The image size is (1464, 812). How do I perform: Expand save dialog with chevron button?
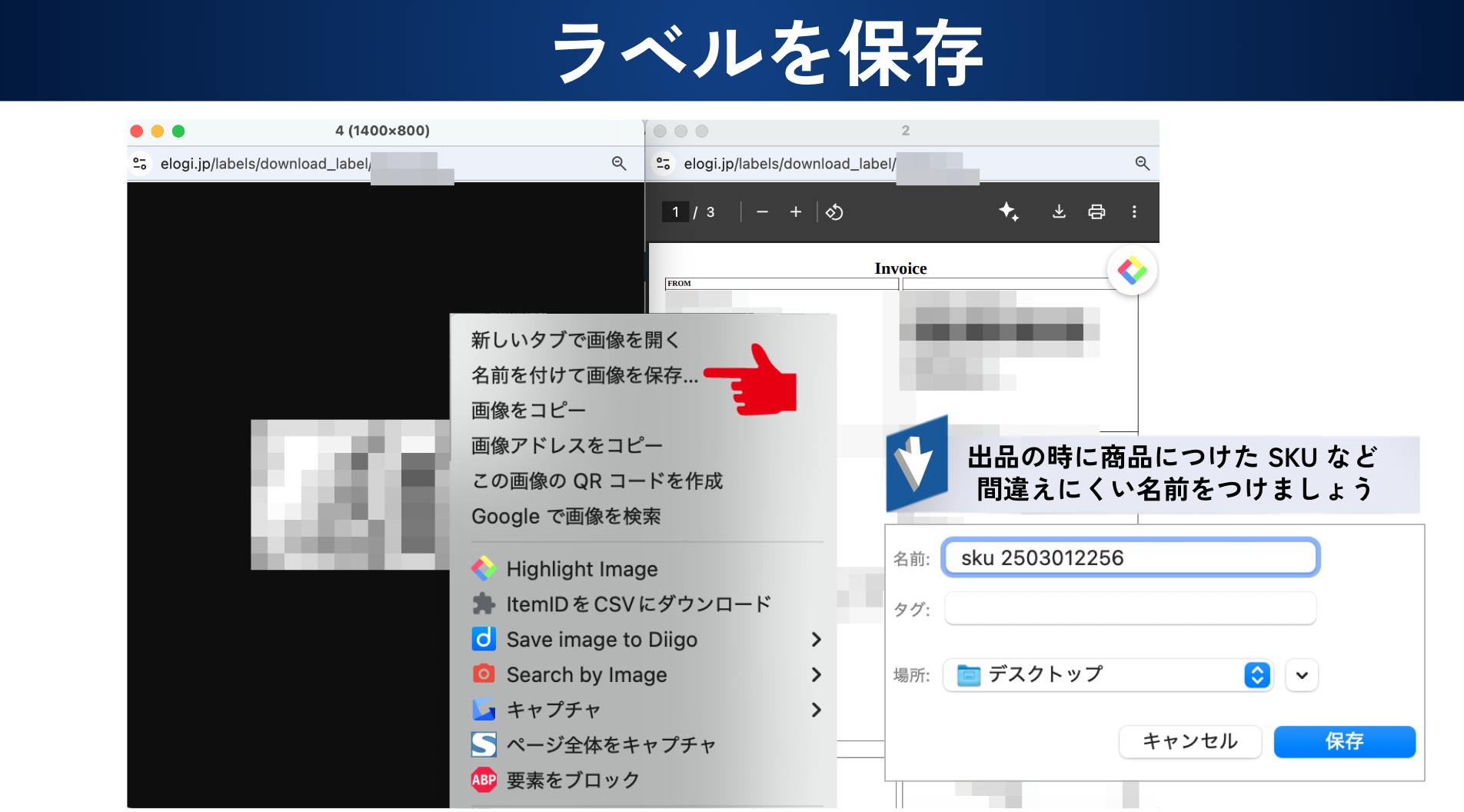[x=1302, y=675]
